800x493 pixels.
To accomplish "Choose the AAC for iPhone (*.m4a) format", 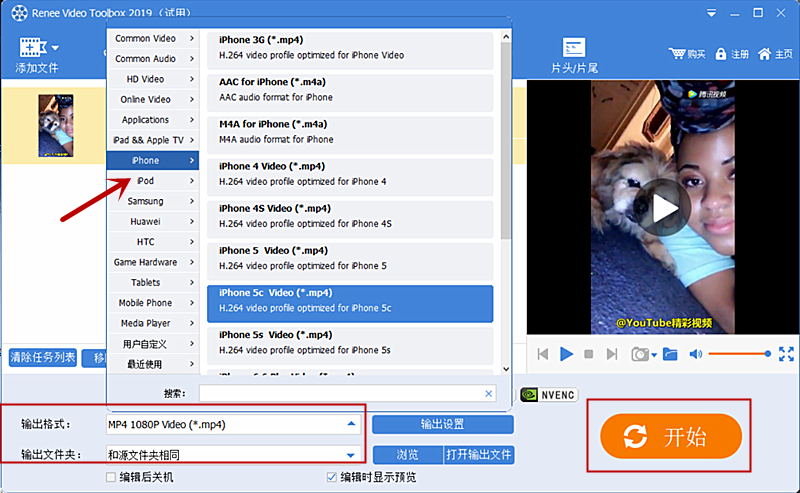I will [x=350, y=93].
